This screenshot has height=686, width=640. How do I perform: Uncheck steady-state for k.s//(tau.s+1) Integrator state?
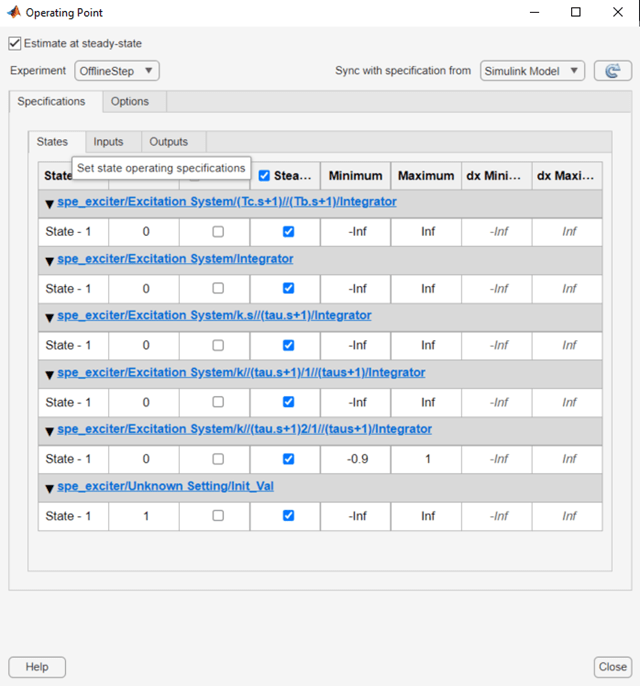[x=288, y=345]
